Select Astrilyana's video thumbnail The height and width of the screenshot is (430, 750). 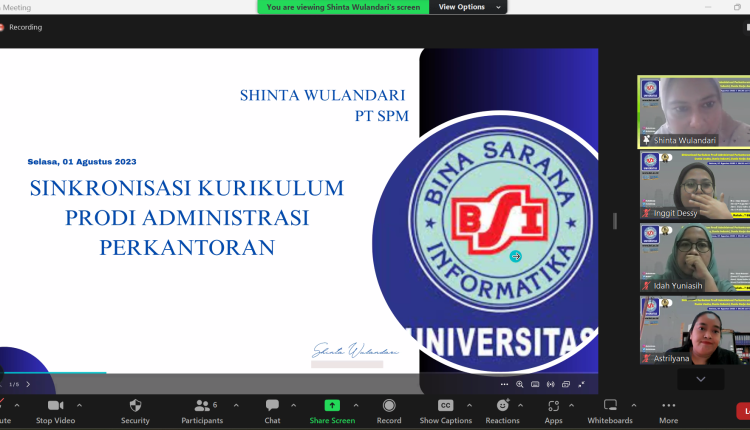pyautogui.click(x=695, y=331)
